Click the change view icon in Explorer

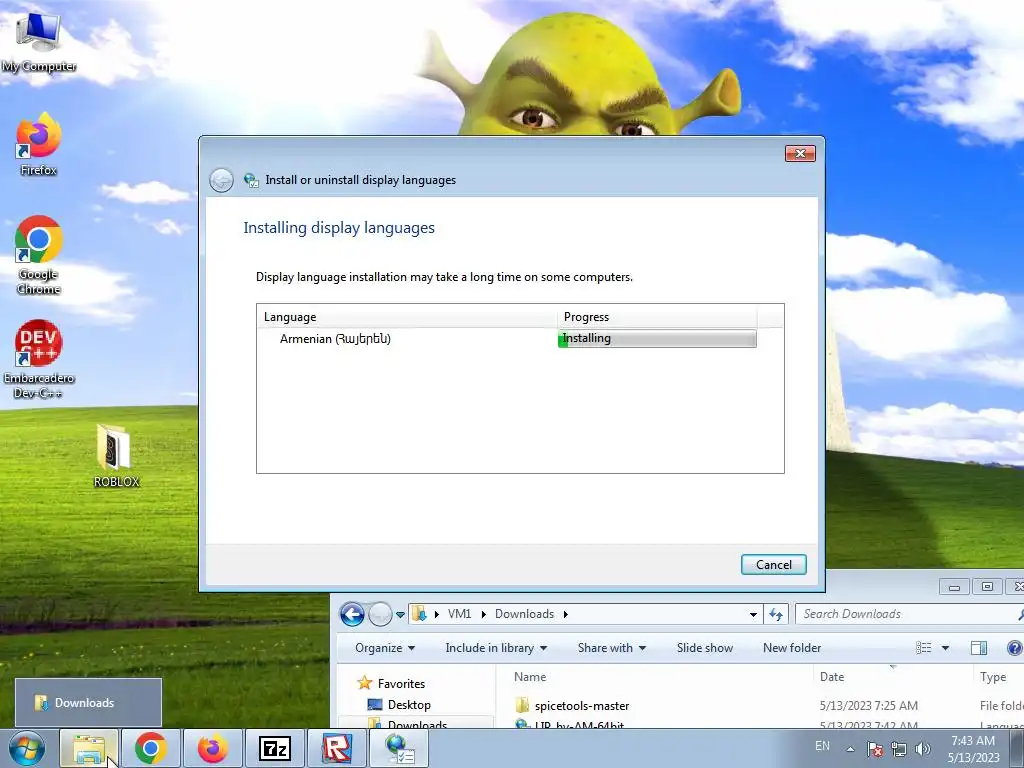click(x=923, y=648)
